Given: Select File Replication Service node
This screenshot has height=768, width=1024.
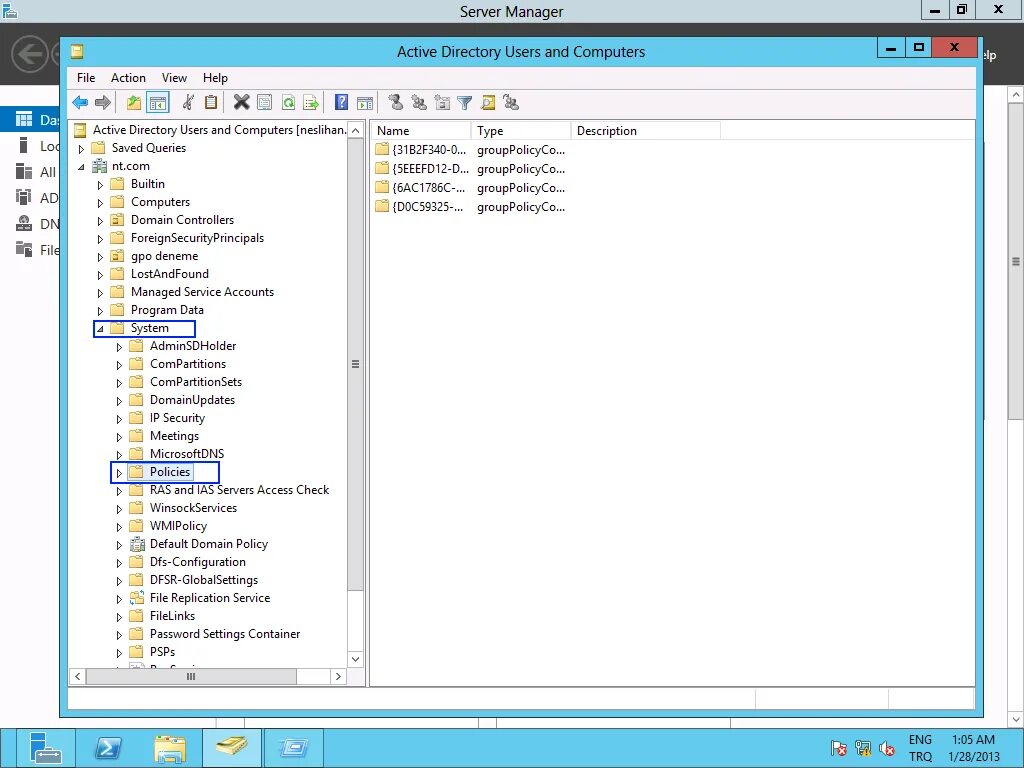Looking at the screenshot, I should pos(210,598).
